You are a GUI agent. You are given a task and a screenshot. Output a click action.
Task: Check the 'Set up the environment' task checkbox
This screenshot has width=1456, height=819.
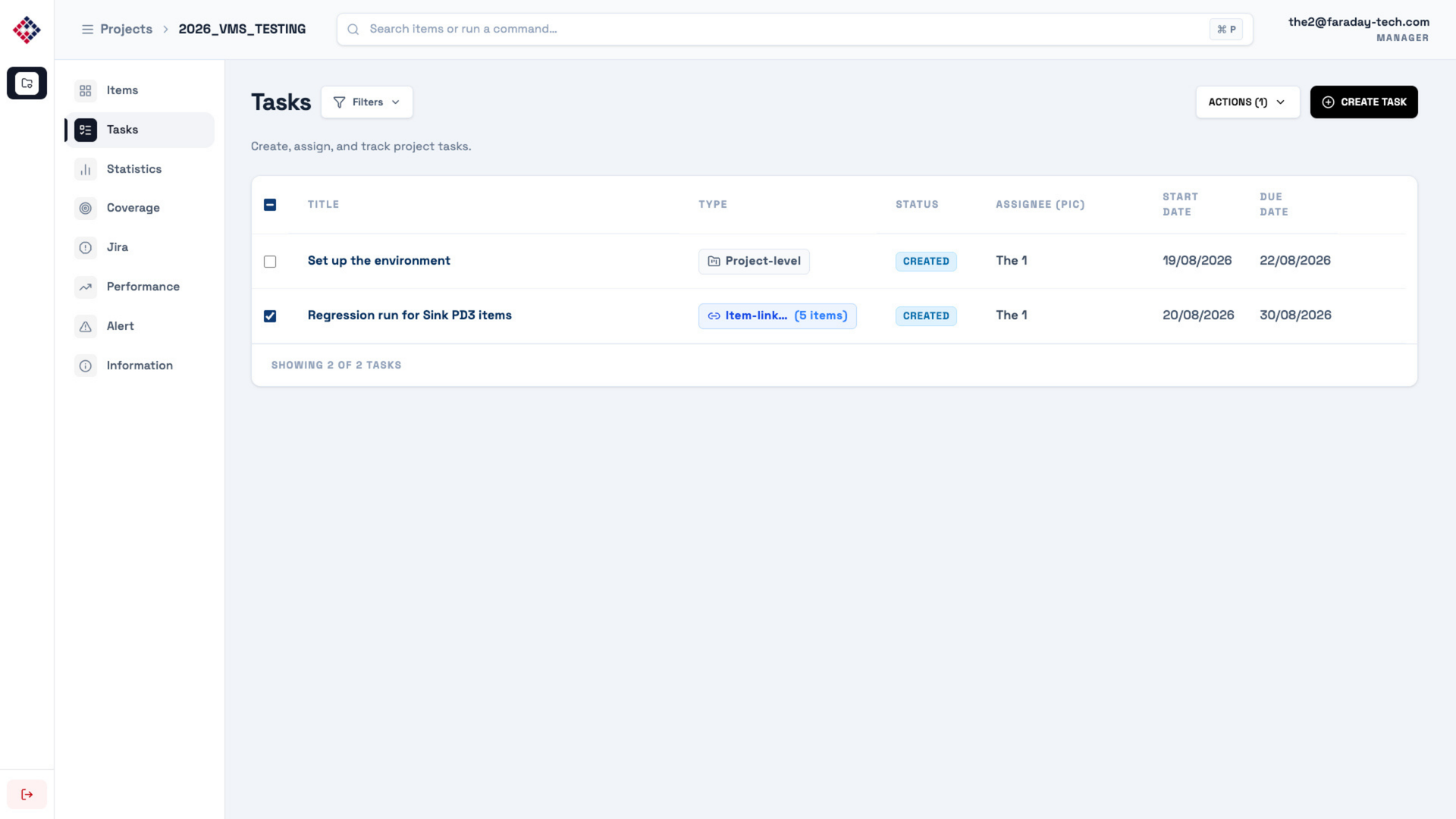coord(270,262)
